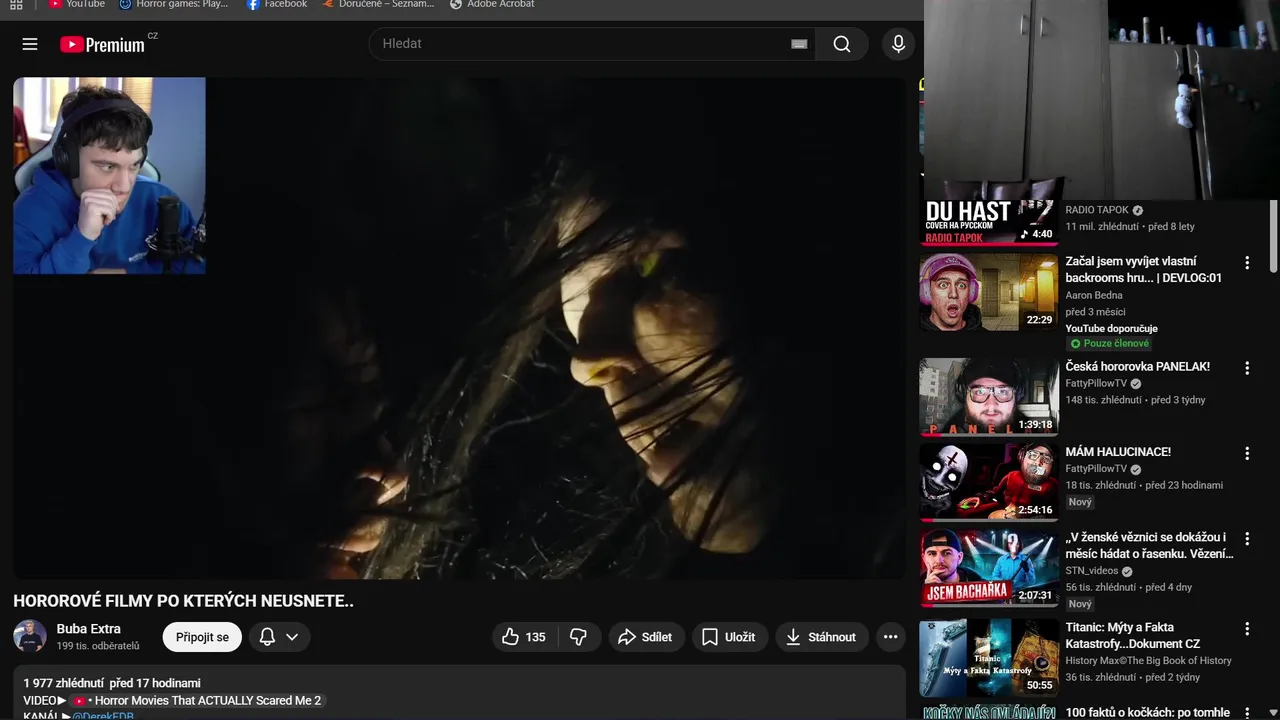Click the RADIO TAPOK channel name
1280x720 pixels.
point(1097,210)
